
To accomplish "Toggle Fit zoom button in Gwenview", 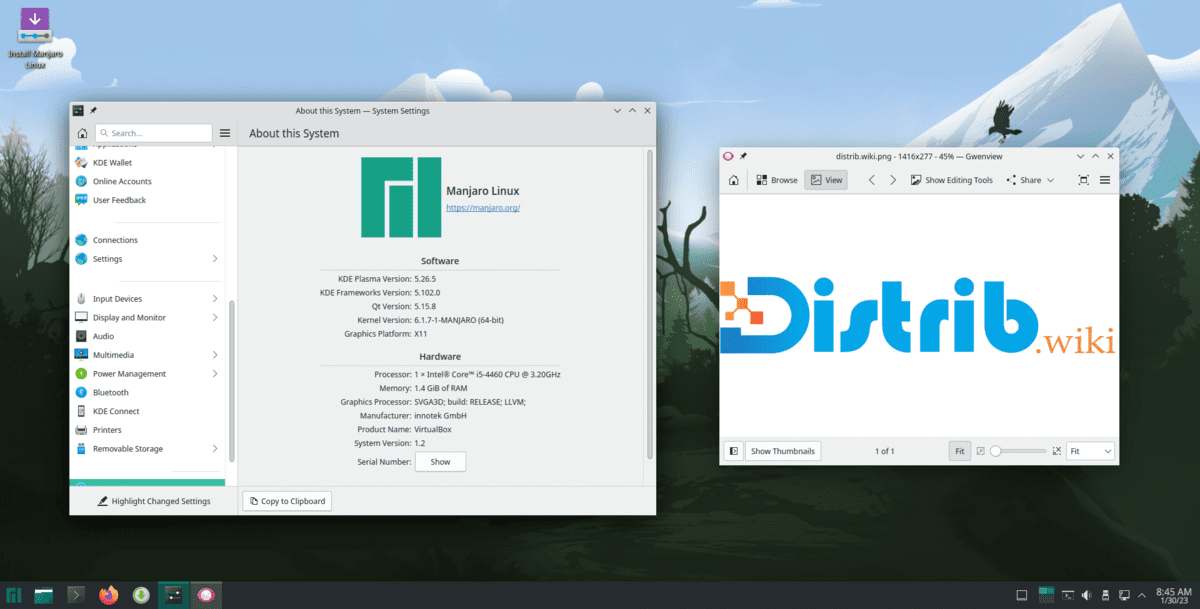I will tap(959, 451).
